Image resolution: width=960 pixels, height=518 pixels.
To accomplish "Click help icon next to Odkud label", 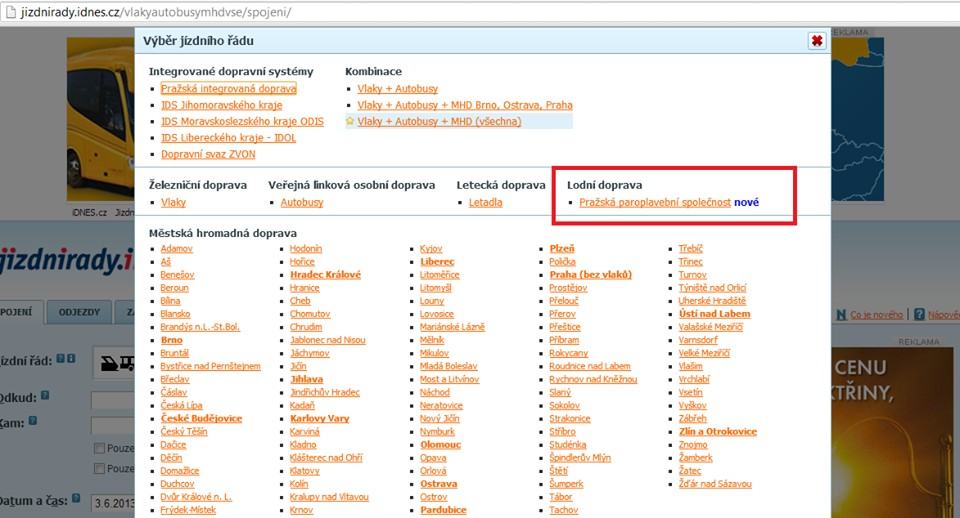I will pos(45,396).
